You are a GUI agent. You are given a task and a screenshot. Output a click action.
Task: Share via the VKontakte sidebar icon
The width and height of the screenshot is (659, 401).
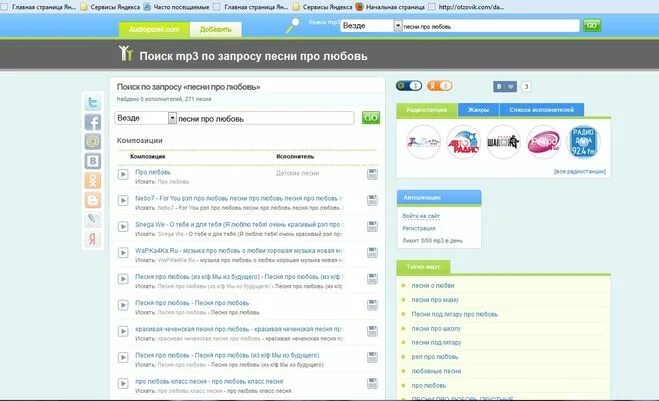tap(93, 161)
